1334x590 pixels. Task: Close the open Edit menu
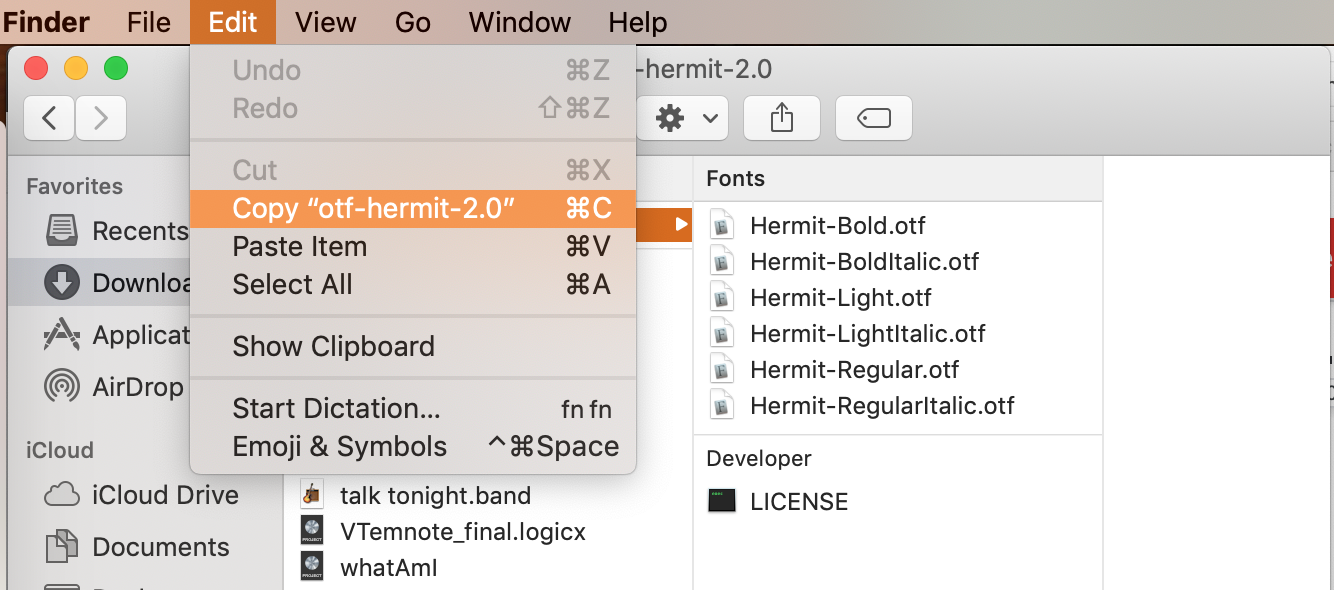pos(233,22)
